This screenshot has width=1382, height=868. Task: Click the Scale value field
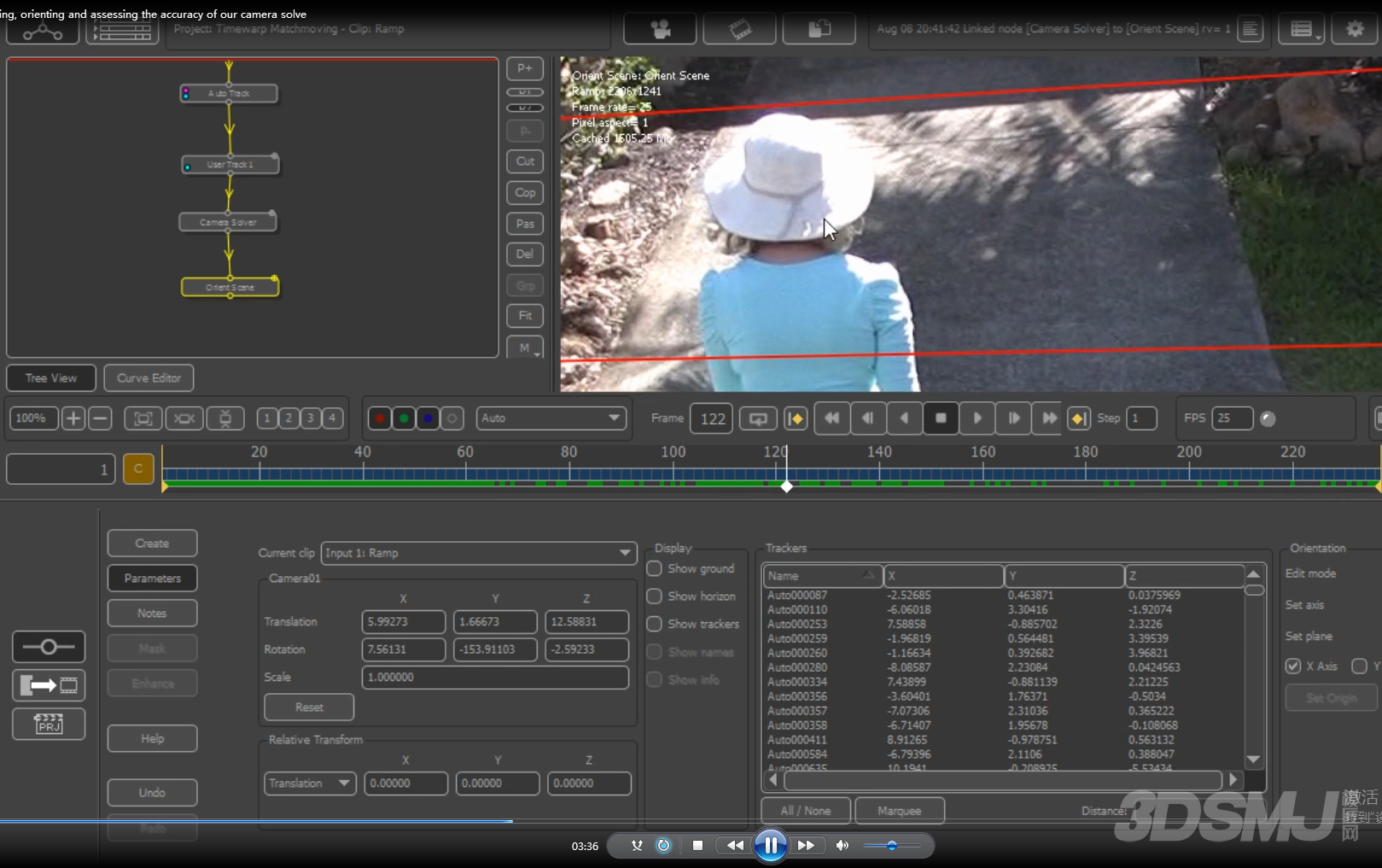495,677
